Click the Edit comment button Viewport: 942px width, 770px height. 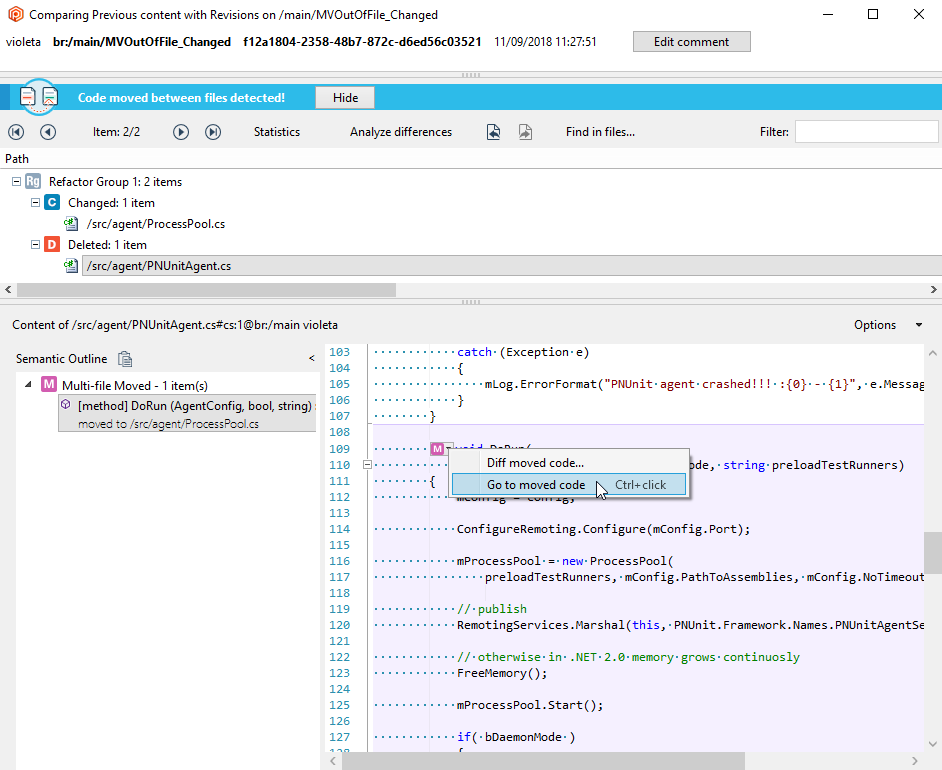click(x=691, y=41)
